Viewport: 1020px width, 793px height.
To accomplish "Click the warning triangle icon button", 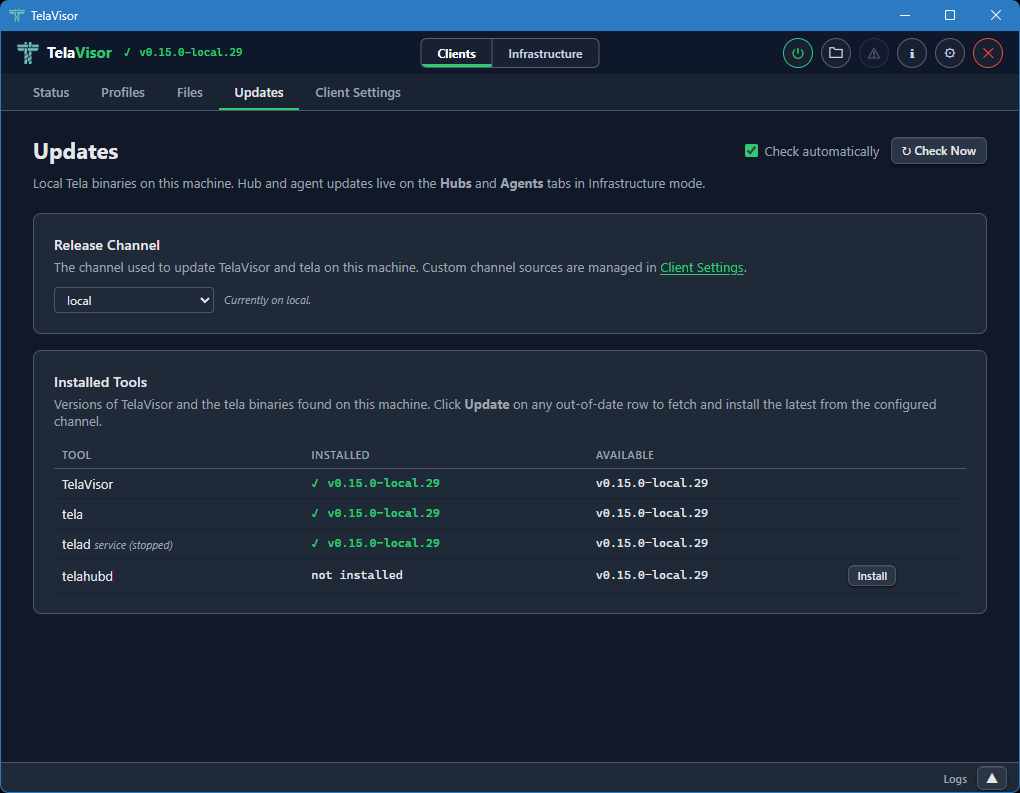I will (x=874, y=53).
